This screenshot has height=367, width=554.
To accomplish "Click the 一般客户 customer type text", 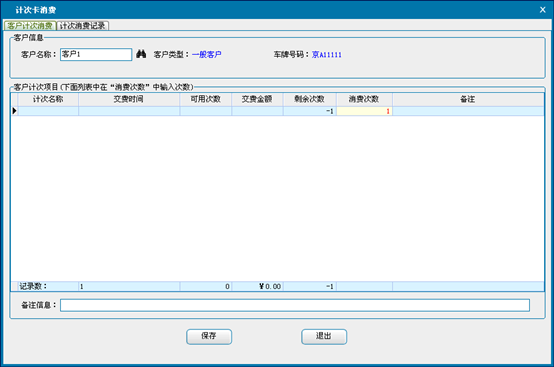I will click(x=207, y=54).
